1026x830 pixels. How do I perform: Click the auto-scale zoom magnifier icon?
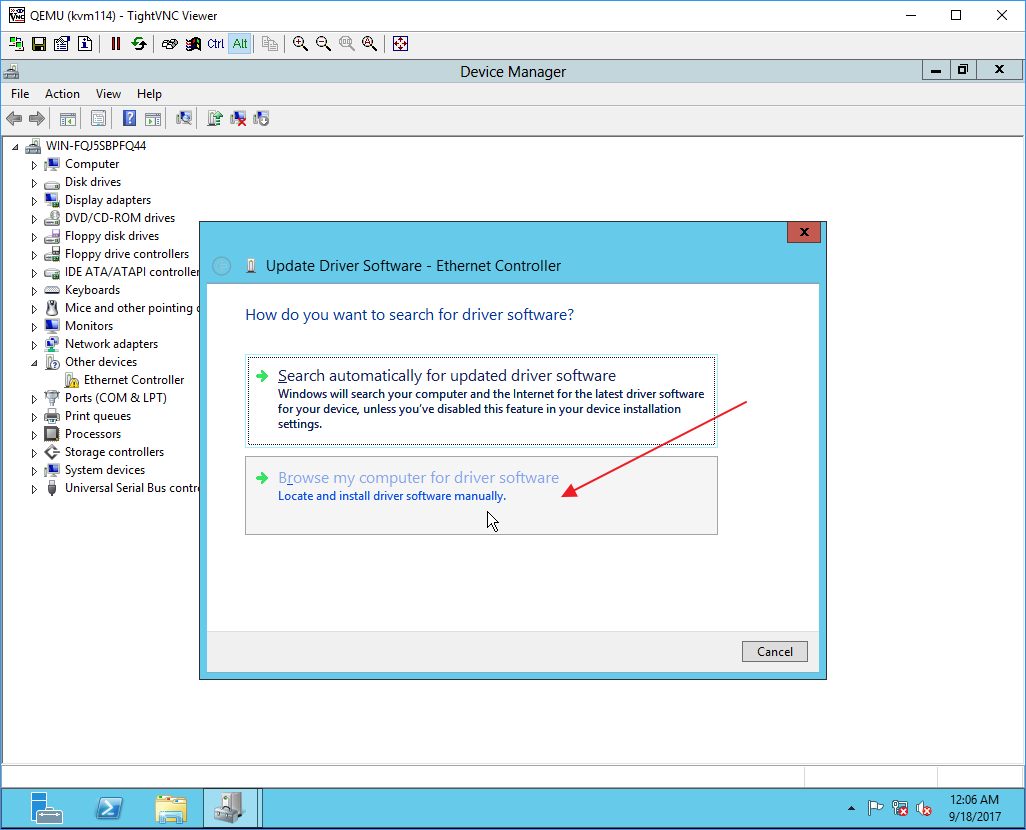point(369,44)
